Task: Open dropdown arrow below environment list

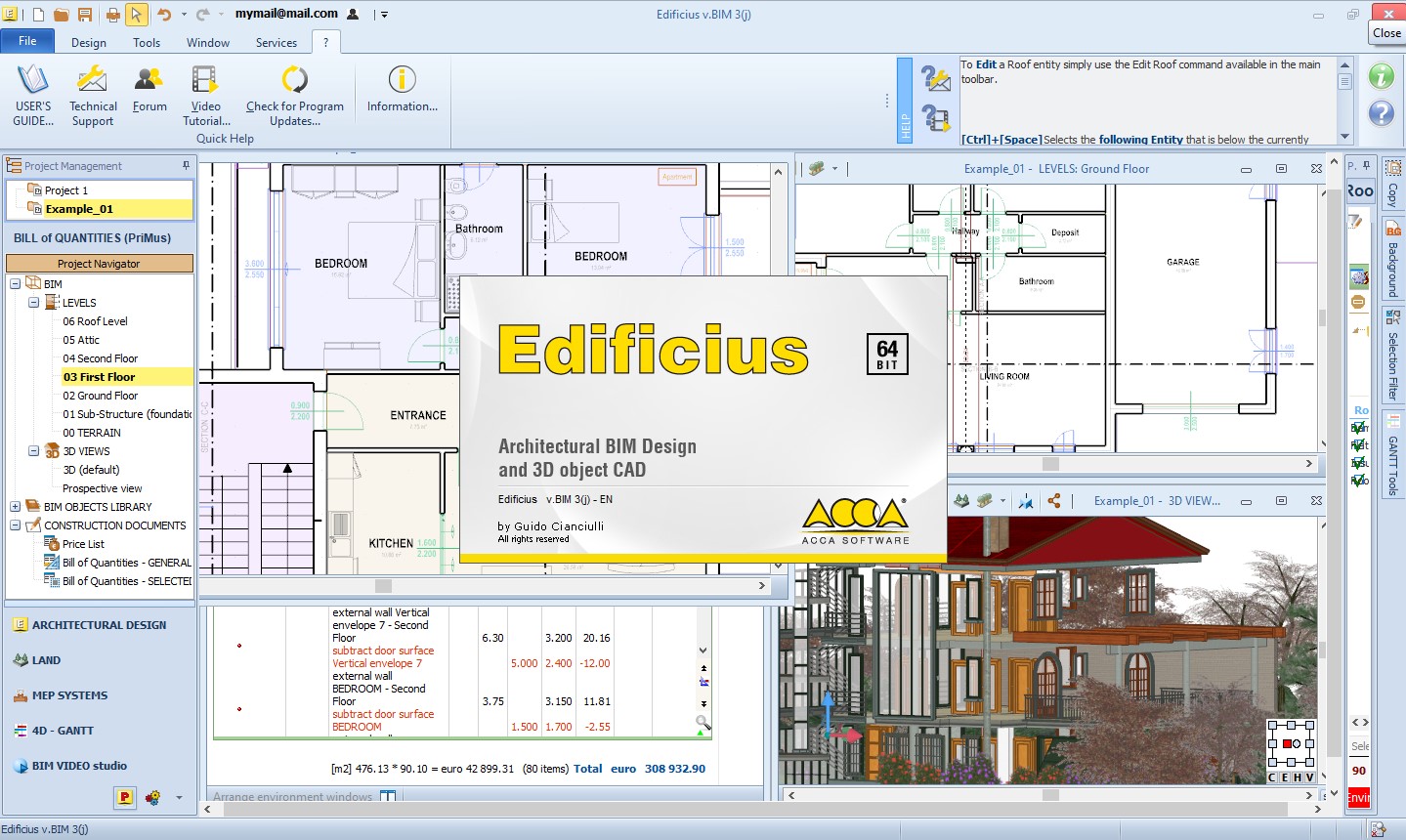Action: pyautogui.click(x=179, y=798)
